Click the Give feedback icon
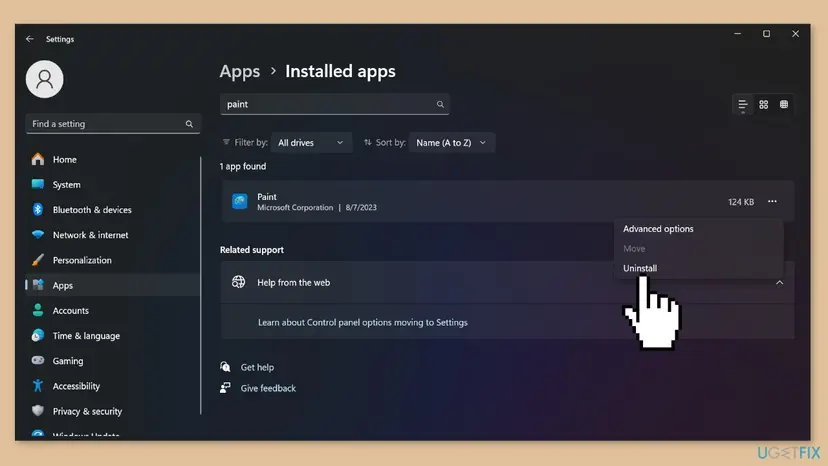 225,388
